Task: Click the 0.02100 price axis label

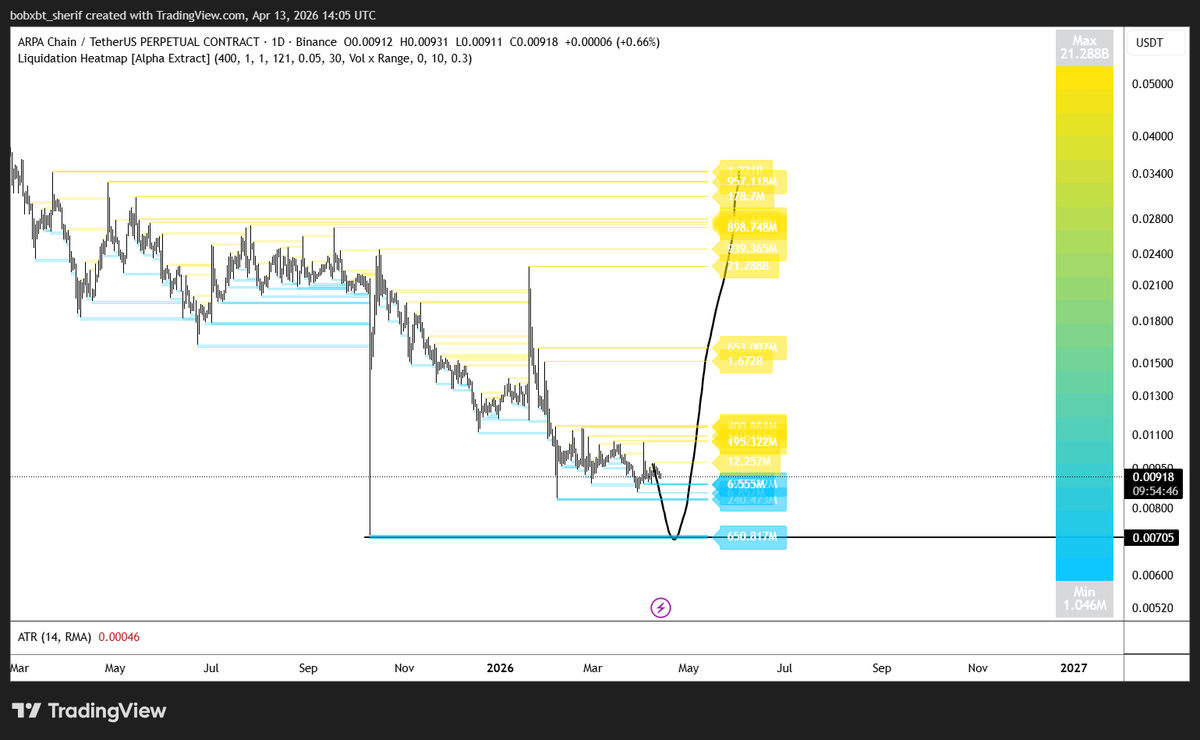Action: coord(1151,286)
